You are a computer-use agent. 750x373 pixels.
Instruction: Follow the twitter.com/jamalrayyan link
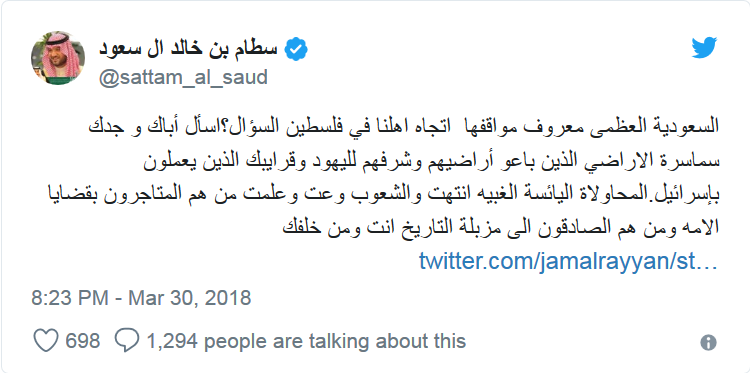[568, 262]
